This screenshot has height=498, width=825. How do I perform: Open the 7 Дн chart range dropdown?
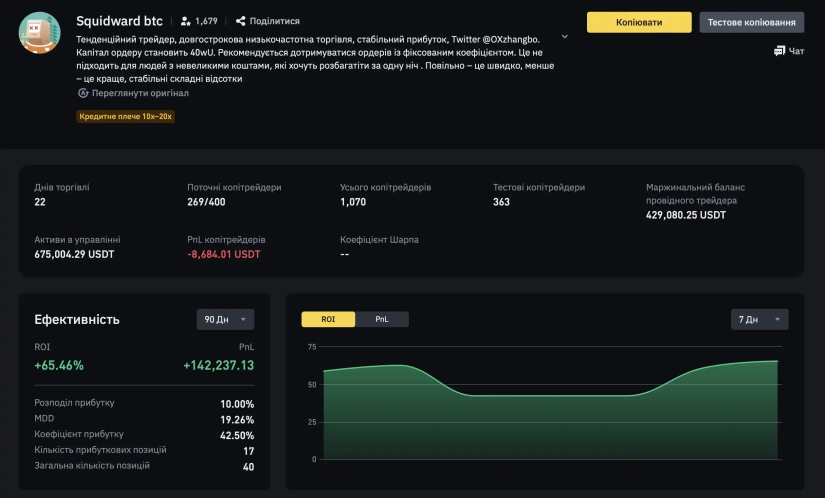click(x=759, y=319)
